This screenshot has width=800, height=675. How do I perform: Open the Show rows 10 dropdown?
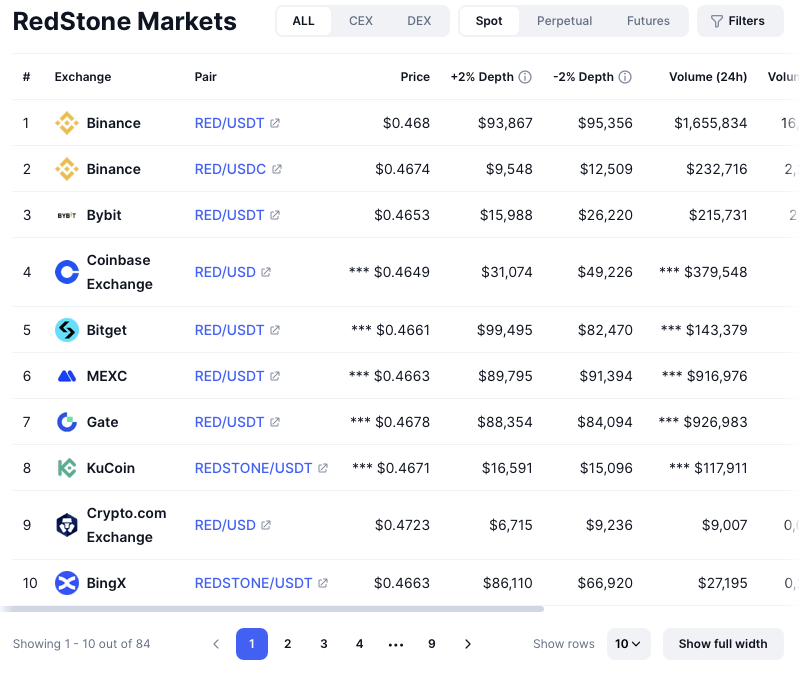tap(629, 644)
